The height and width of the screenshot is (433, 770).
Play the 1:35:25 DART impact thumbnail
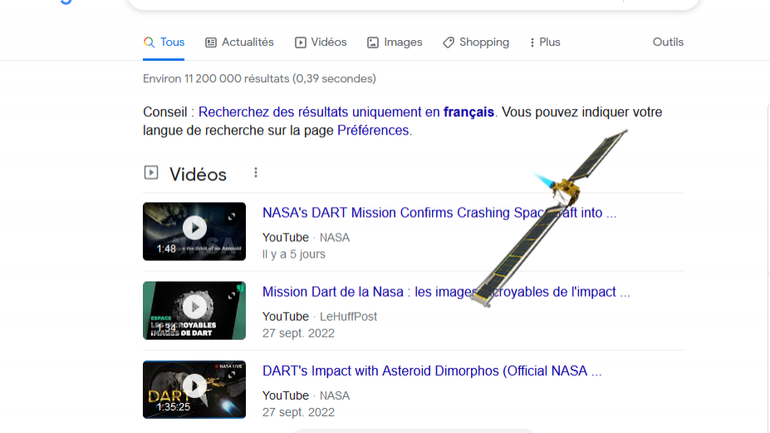[x=194, y=389]
